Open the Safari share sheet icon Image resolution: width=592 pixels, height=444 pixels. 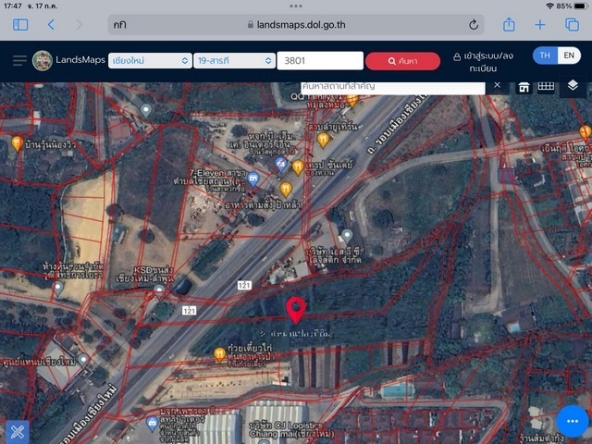click(509, 25)
